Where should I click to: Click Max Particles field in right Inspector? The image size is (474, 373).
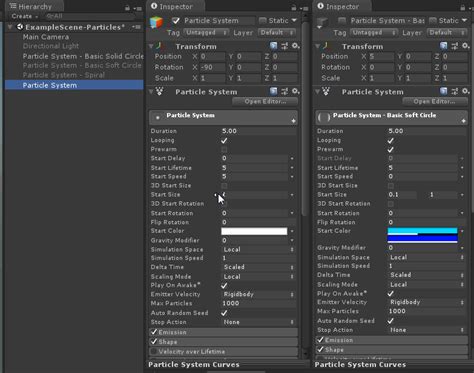pos(427,311)
